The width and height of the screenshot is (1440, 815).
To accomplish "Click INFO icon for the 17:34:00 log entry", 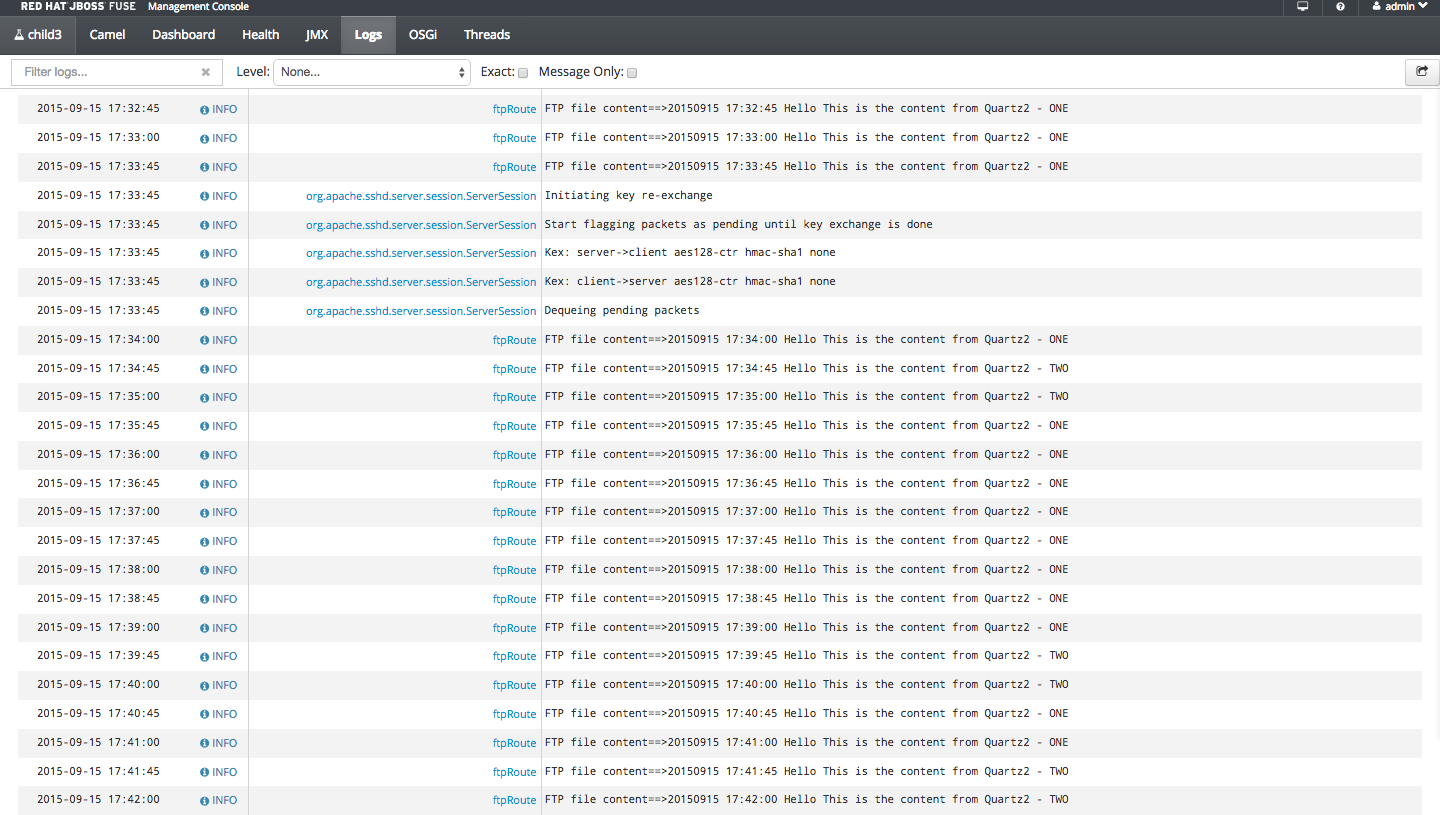I will point(205,341).
